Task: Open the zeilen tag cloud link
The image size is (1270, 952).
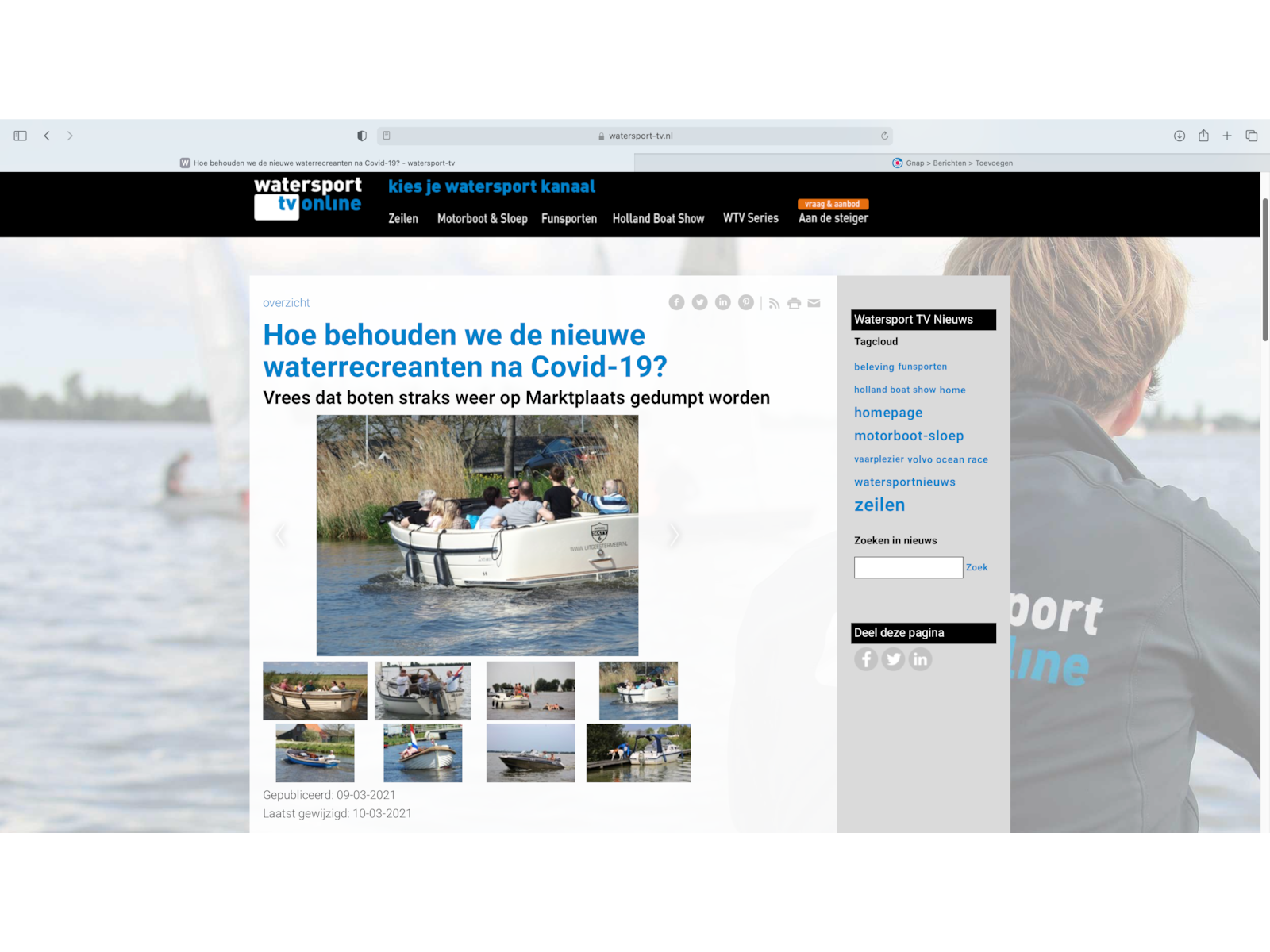Action: (x=879, y=505)
